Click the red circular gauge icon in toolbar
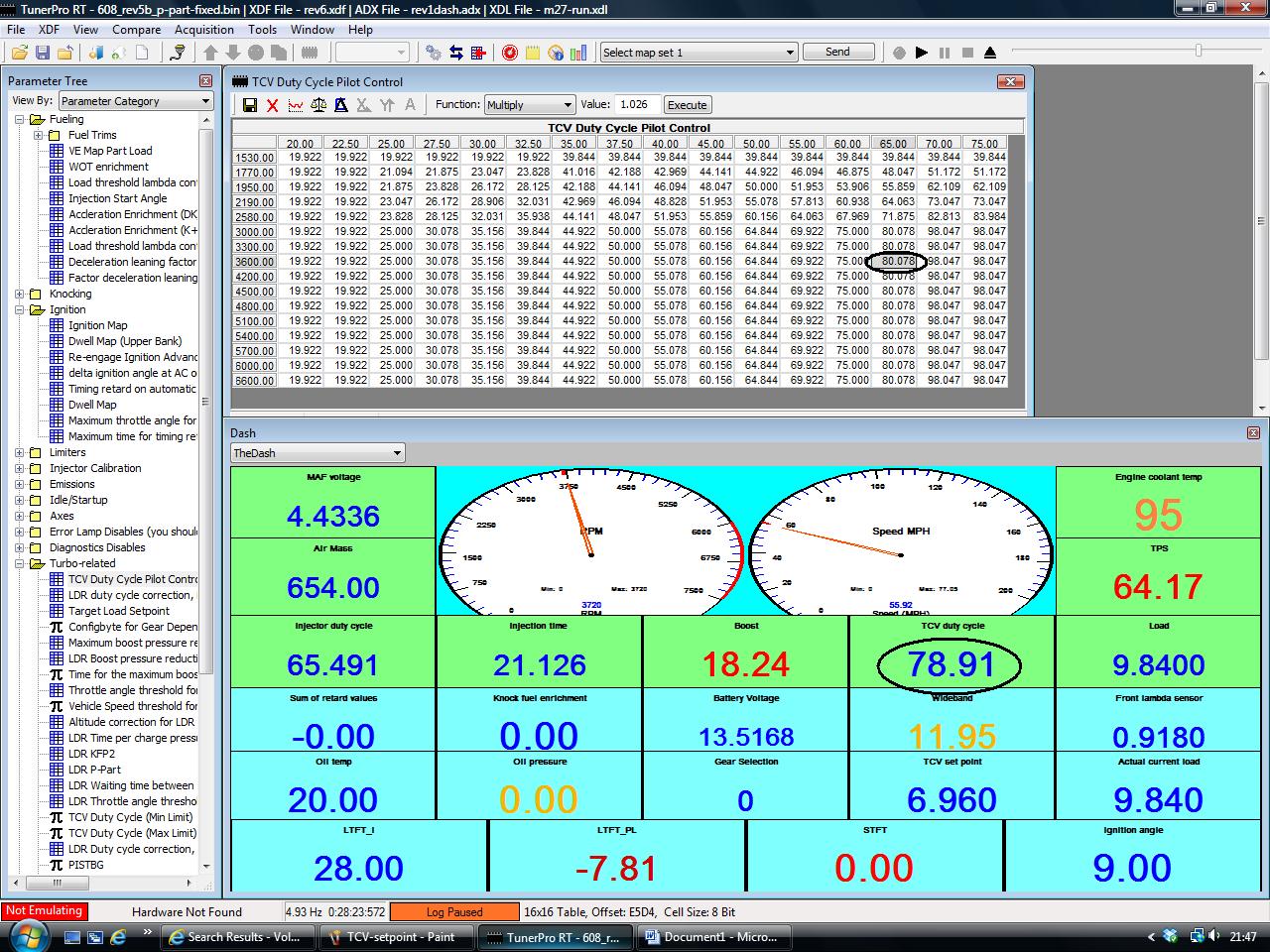The height and width of the screenshot is (952, 1270). (509, 53)
